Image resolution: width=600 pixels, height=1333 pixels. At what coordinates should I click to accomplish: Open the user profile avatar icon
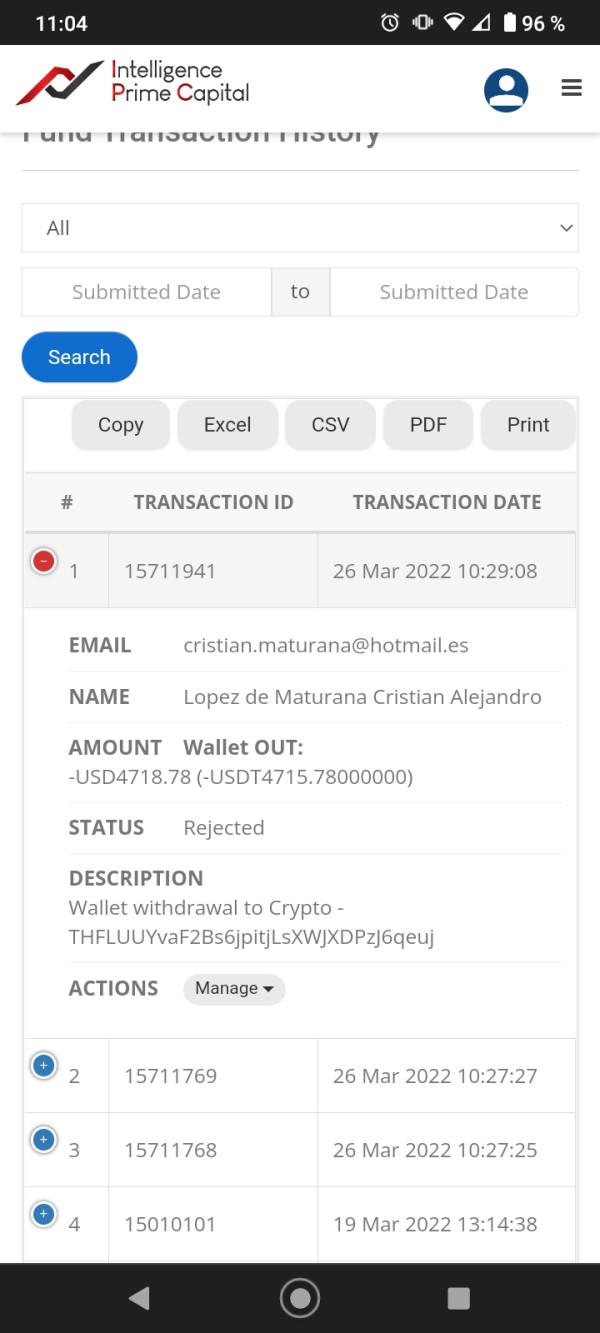506,90
